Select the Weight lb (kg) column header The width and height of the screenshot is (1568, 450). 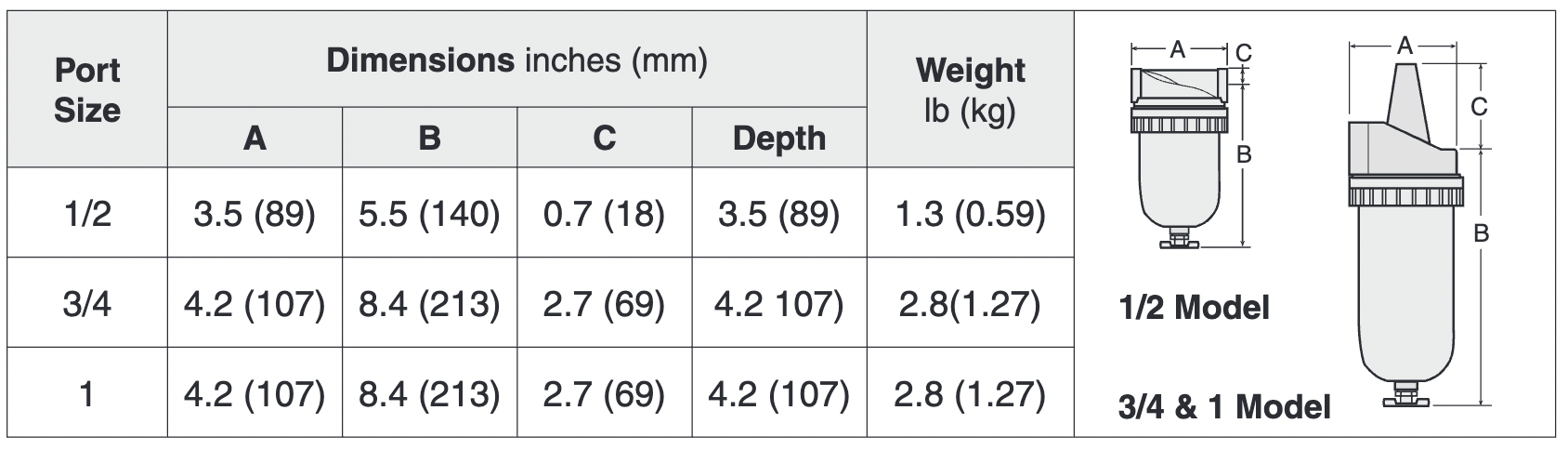click(970, 90)
